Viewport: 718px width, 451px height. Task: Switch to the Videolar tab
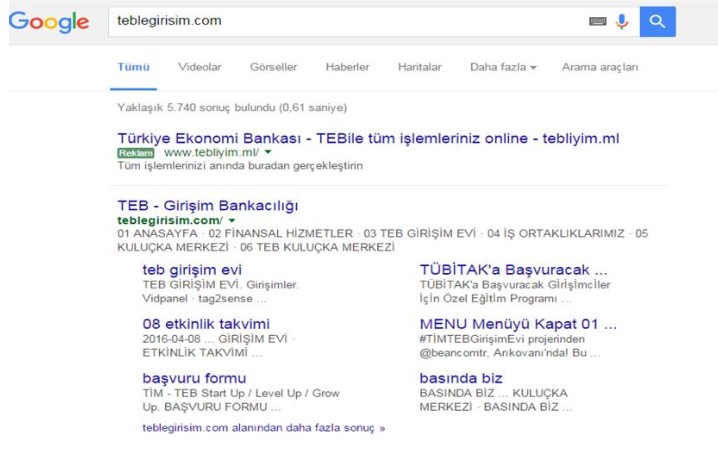[x=200, y=67]
